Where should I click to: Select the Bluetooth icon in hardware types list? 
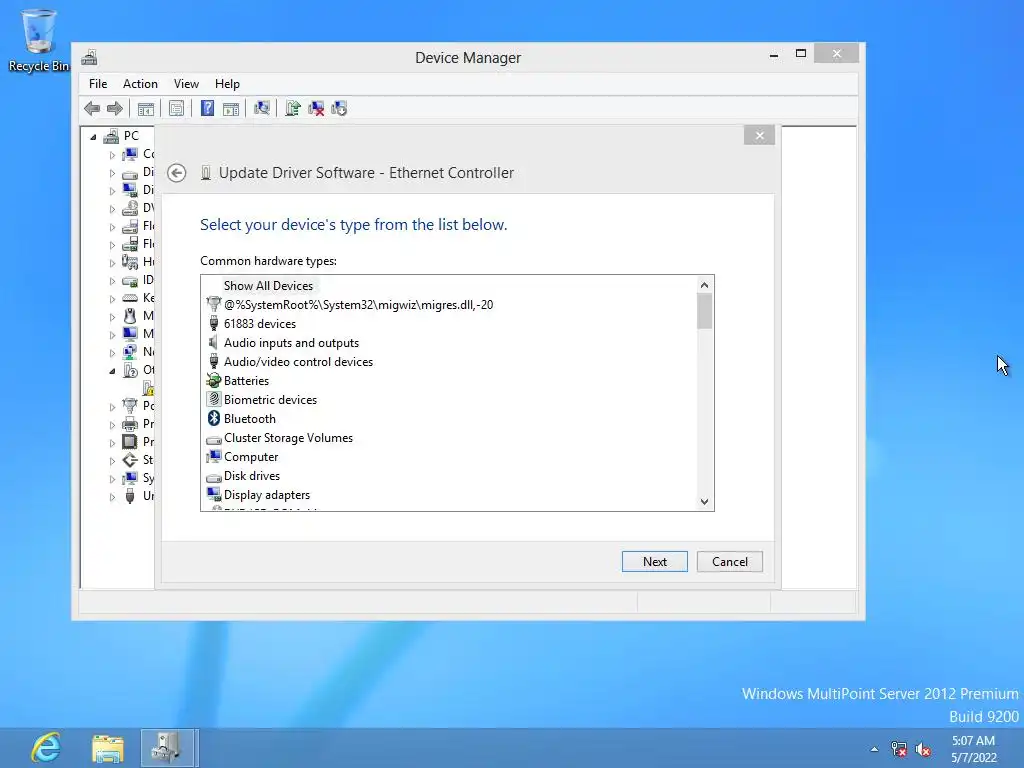coord(214,418)
